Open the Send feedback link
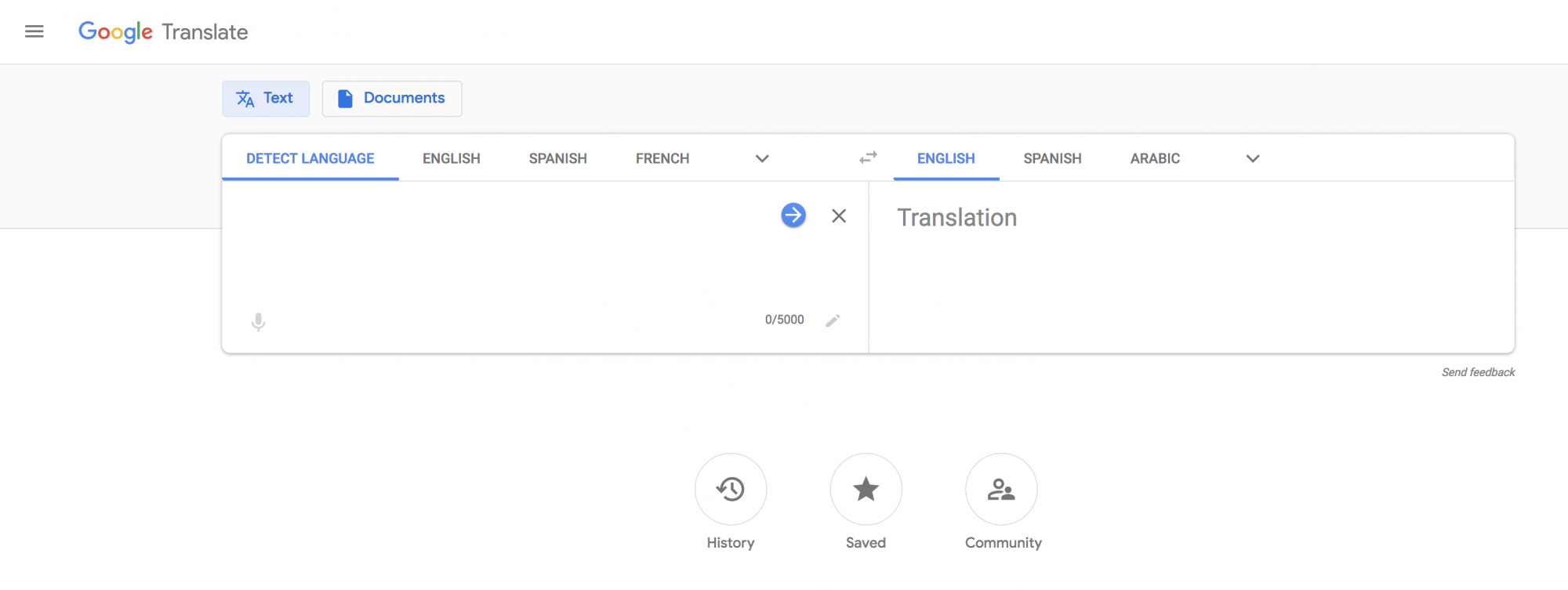Viewport: 1568px width, 590px height. [x=1479, y=372]
